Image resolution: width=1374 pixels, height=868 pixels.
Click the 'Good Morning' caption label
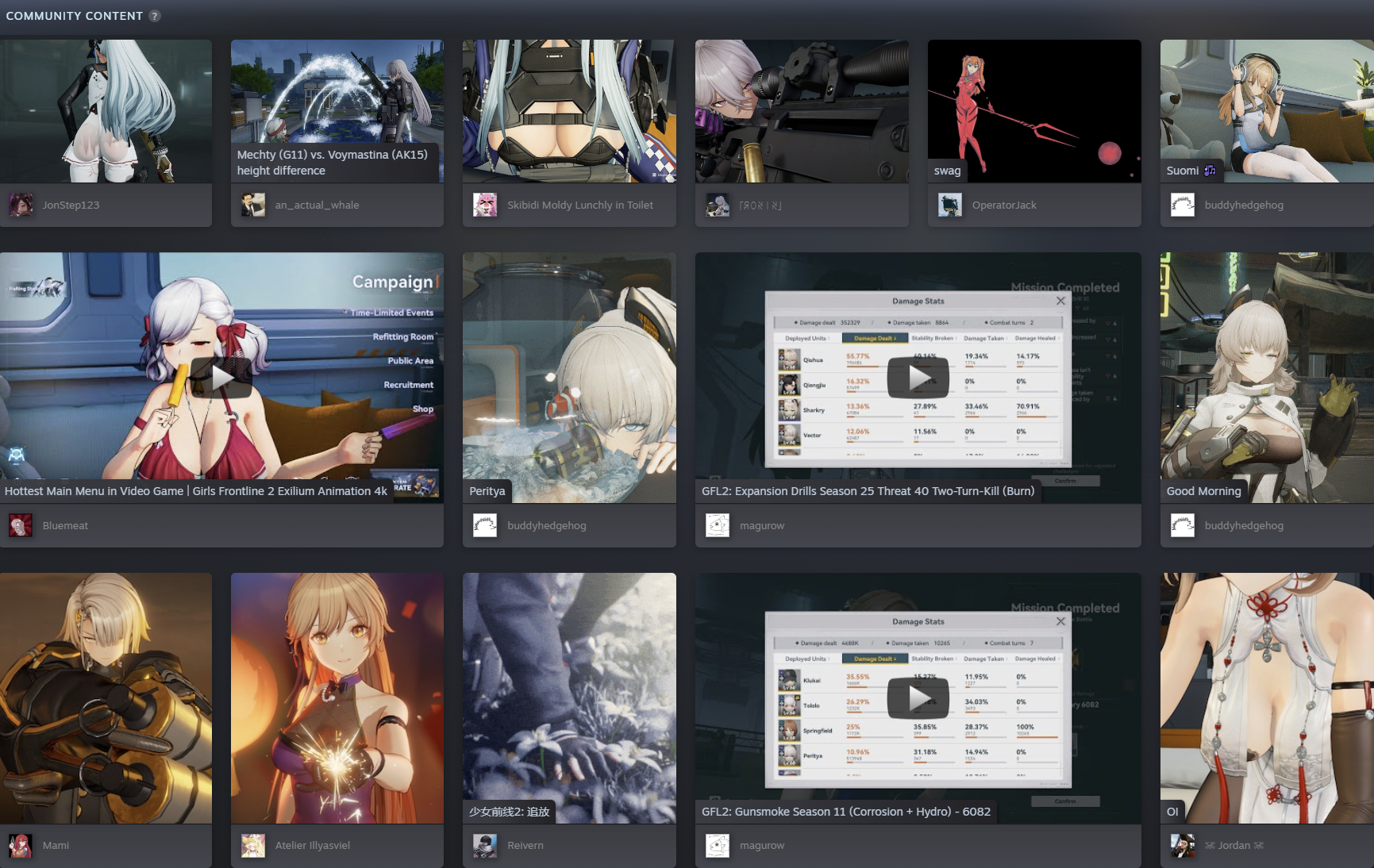1203,491
